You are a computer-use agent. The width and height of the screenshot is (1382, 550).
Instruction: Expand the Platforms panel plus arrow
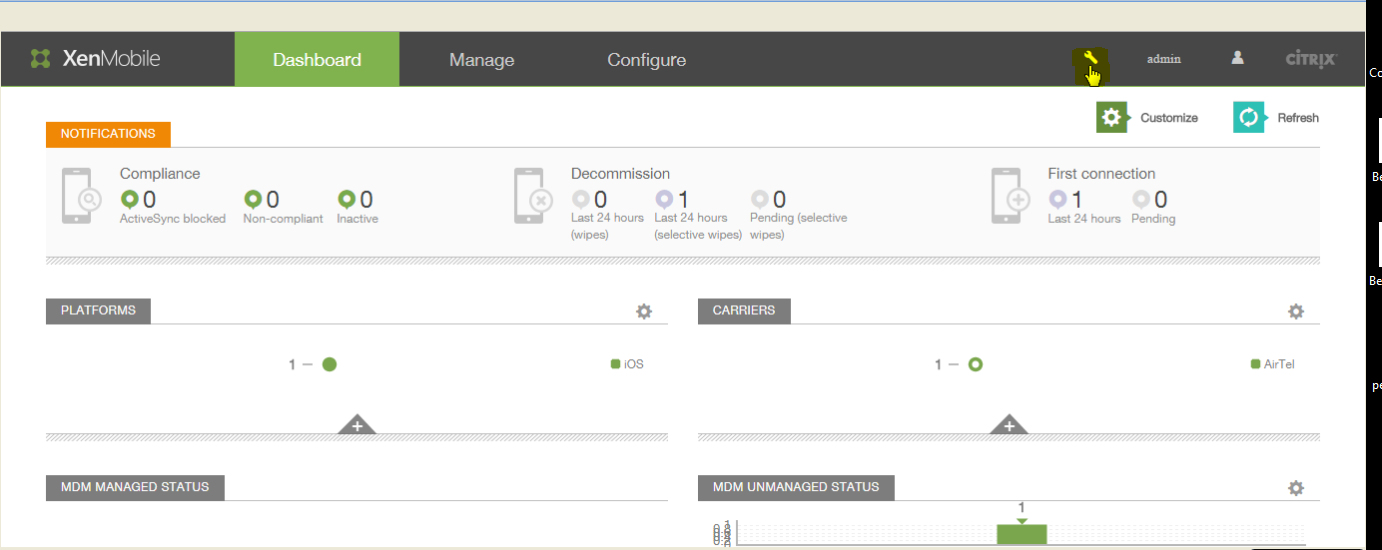tap(357, 425)
